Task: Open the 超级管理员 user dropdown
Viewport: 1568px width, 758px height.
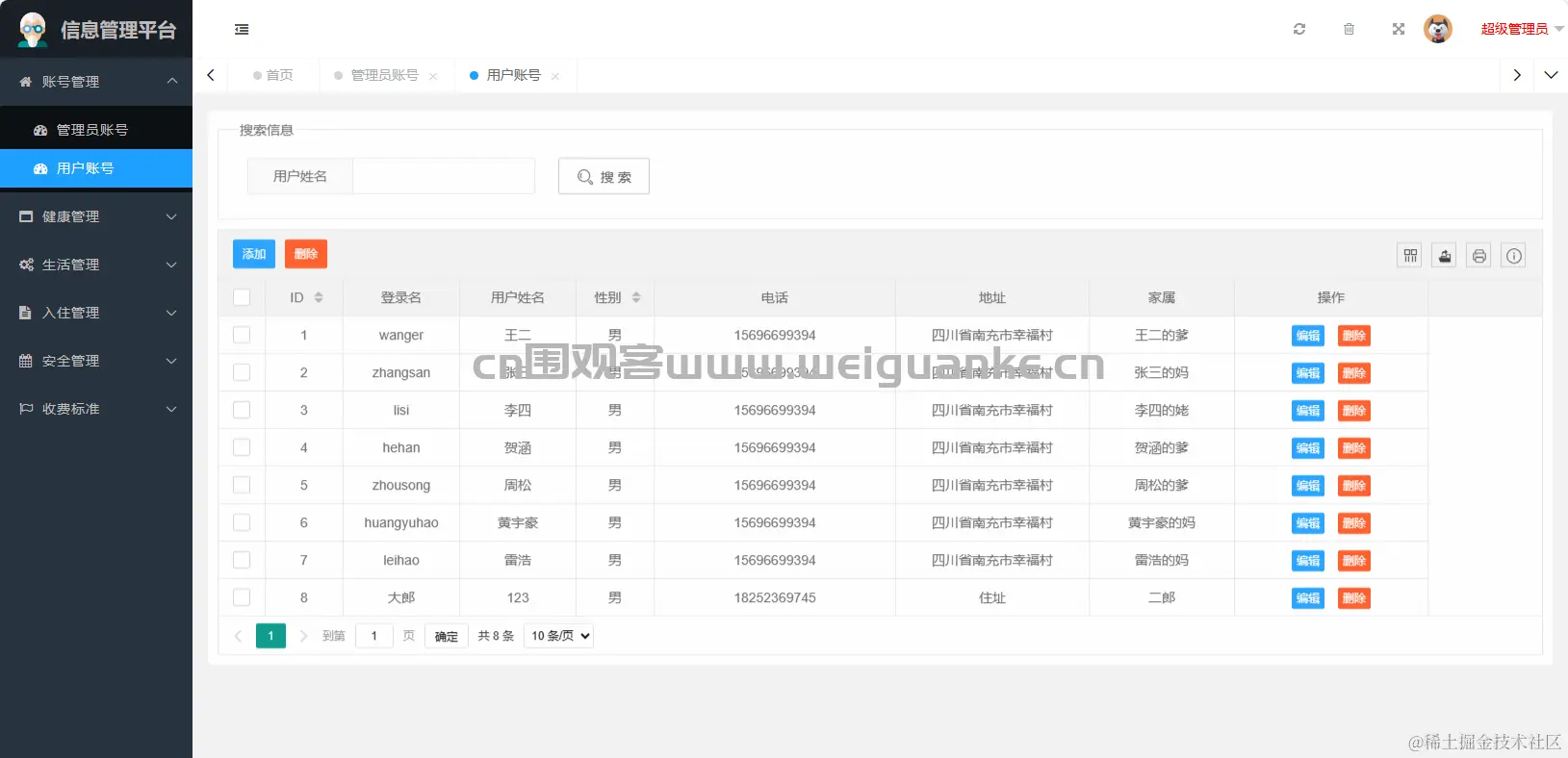Action: 1522,29
